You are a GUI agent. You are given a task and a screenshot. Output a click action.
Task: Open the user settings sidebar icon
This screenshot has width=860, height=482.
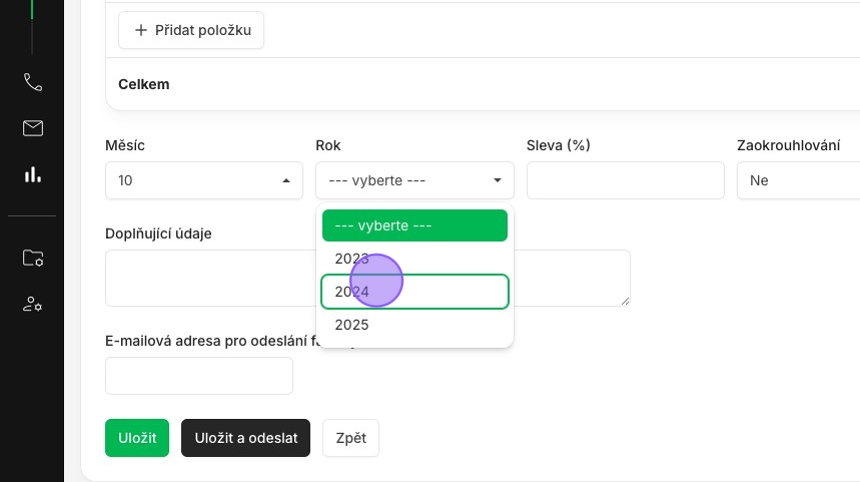33,304
